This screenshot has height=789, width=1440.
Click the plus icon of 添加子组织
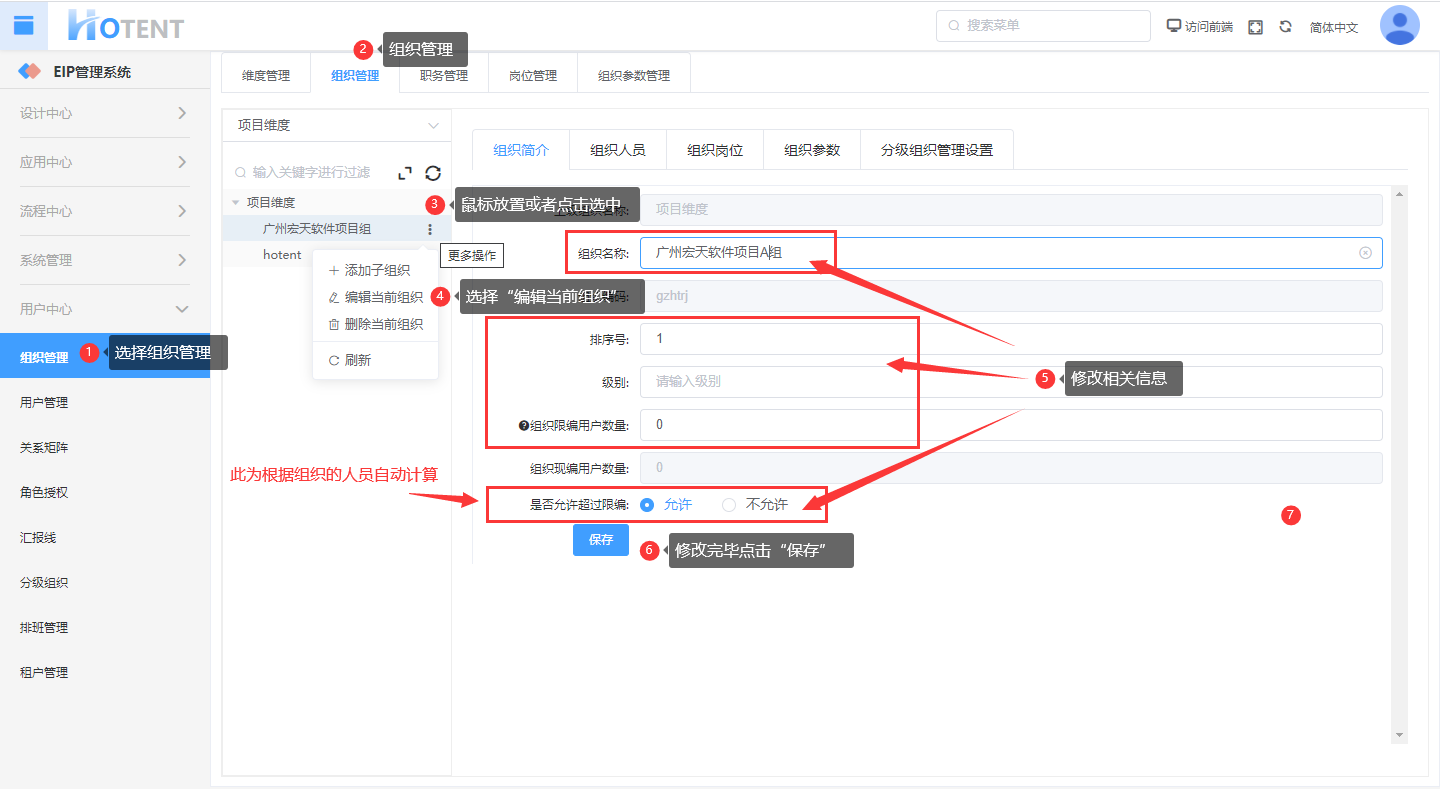(334, 270)
